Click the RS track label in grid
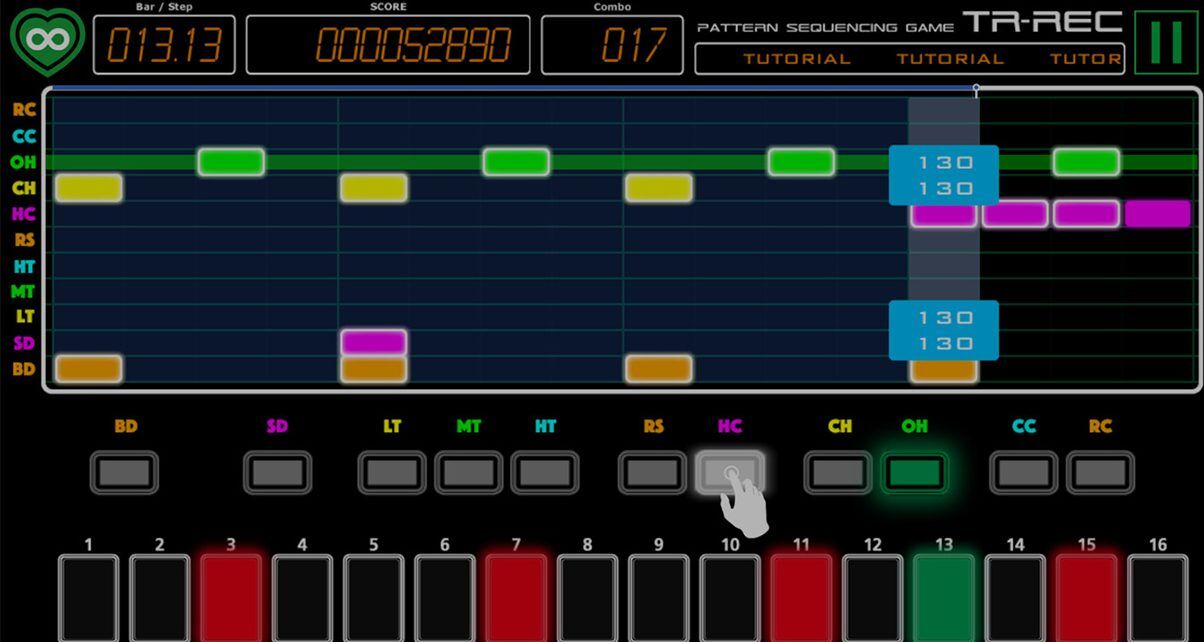The width and height of the screenshot is (1204, 642). coord(24,240)
